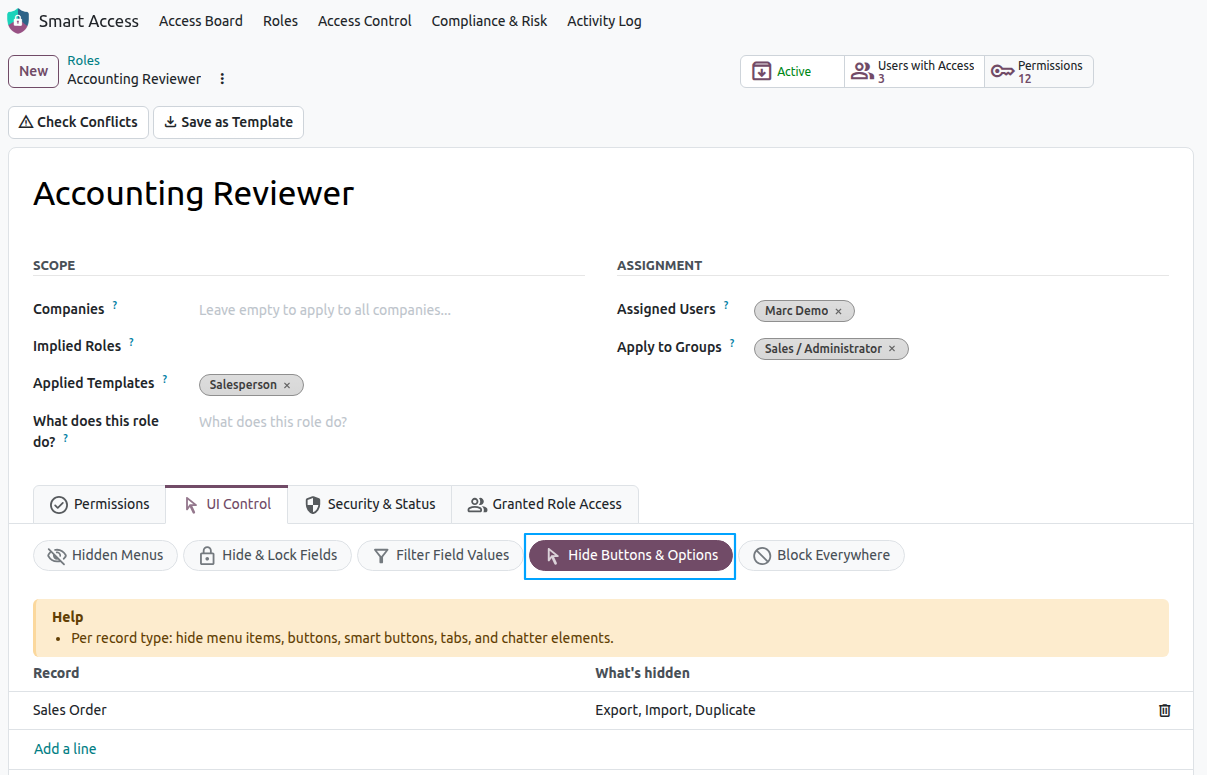Show help tooltip for Assigned Users
The width and height of the screenshot is (1207, 775).
[726, 305]
